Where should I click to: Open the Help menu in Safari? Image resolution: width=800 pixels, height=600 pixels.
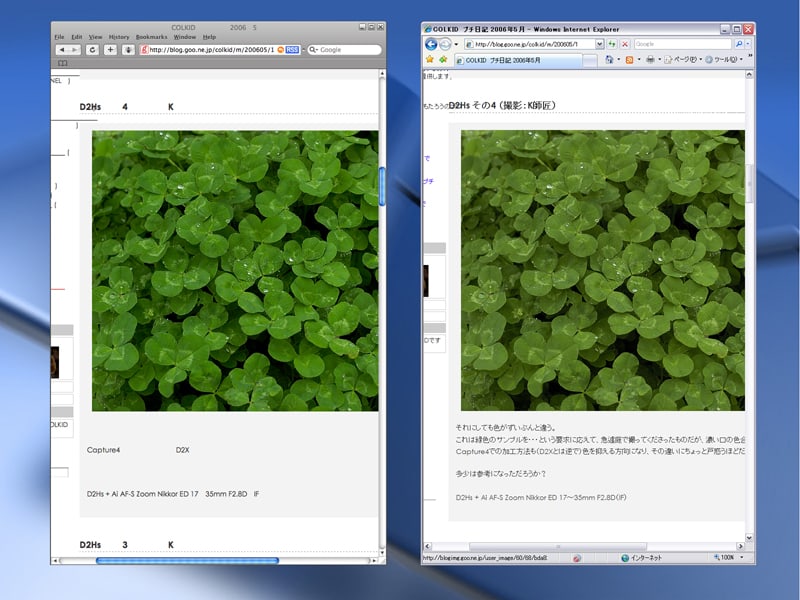click(x=209, y=37)
